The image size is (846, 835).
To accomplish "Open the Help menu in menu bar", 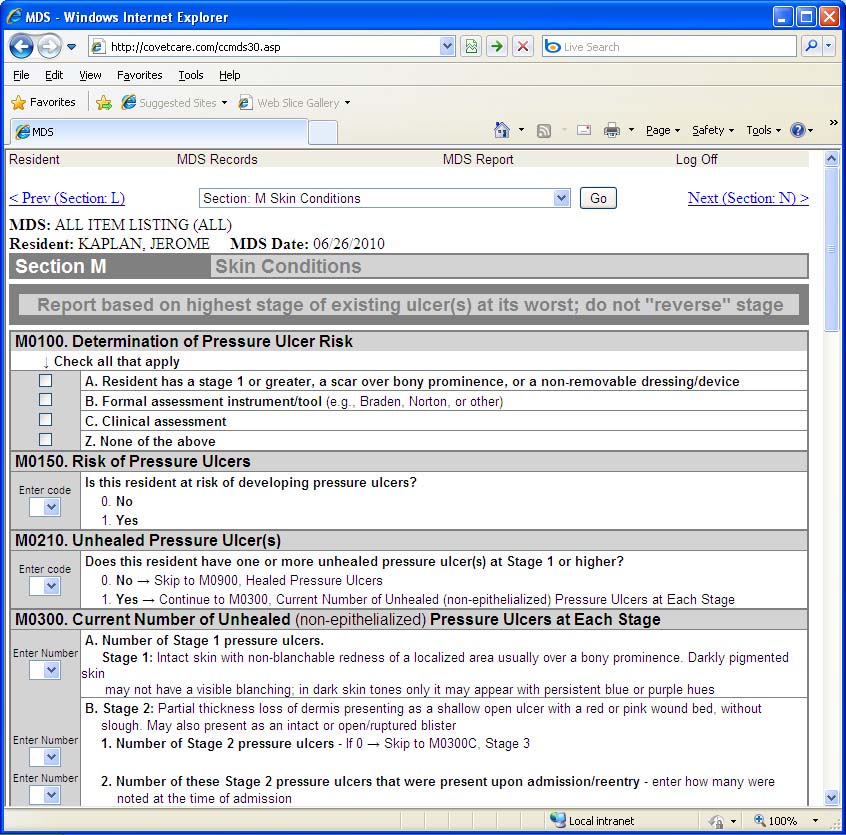I will tap(229, 75).
